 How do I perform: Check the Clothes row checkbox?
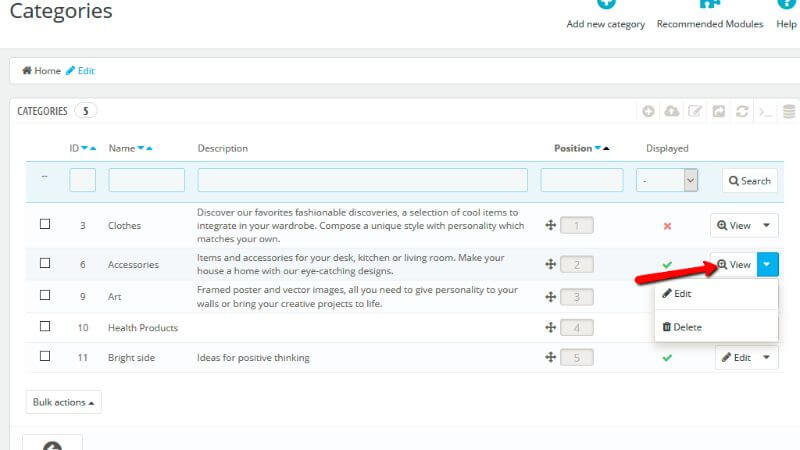pyautogui.click(x=45, y=224)
